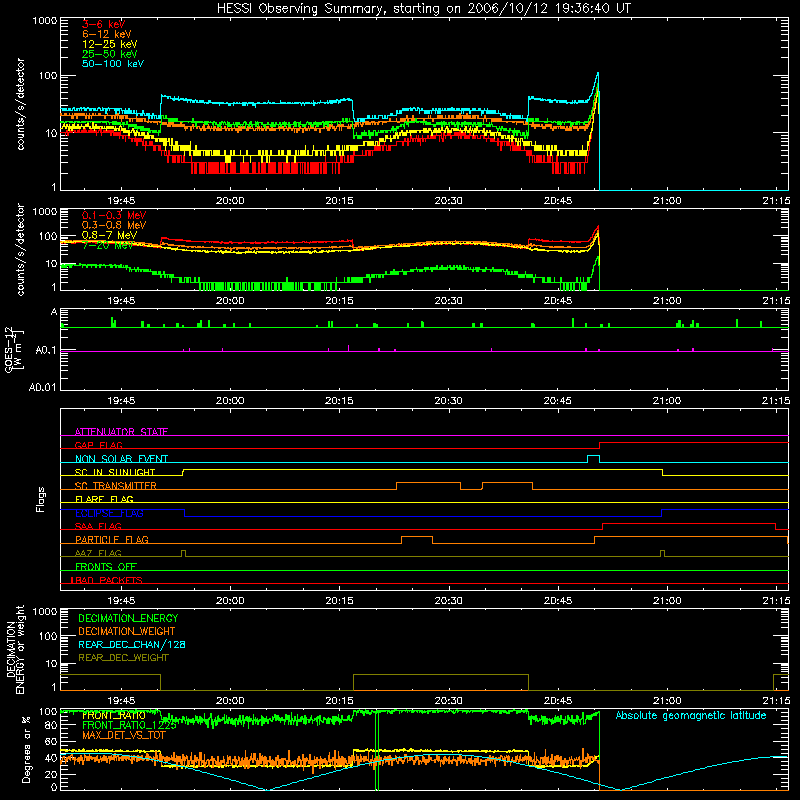Screen dimensions: 800x800
Task: Select the 7-20 MeV legend entry
Action: tap(108, 245)
